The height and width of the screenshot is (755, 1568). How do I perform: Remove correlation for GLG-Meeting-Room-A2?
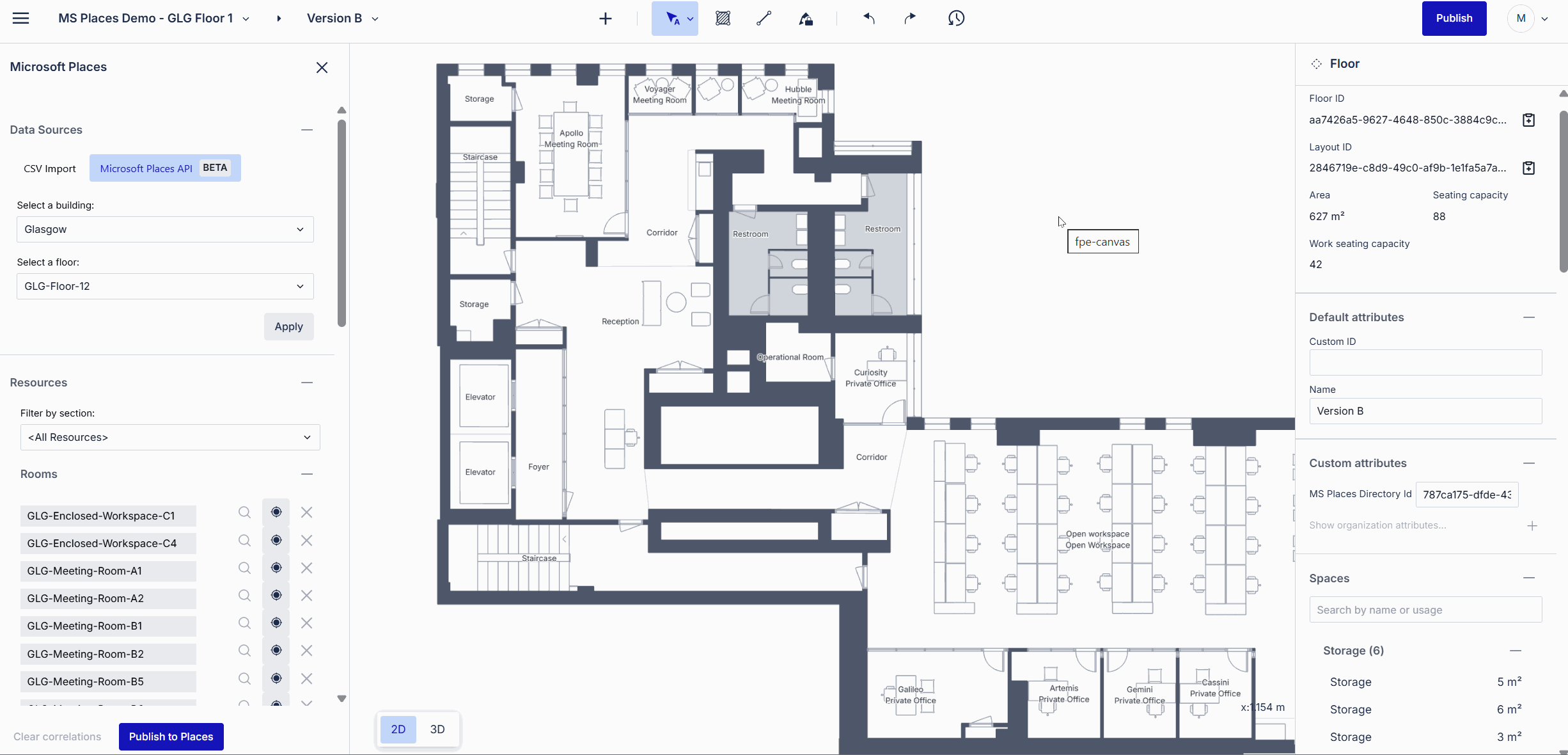[306, 596]
